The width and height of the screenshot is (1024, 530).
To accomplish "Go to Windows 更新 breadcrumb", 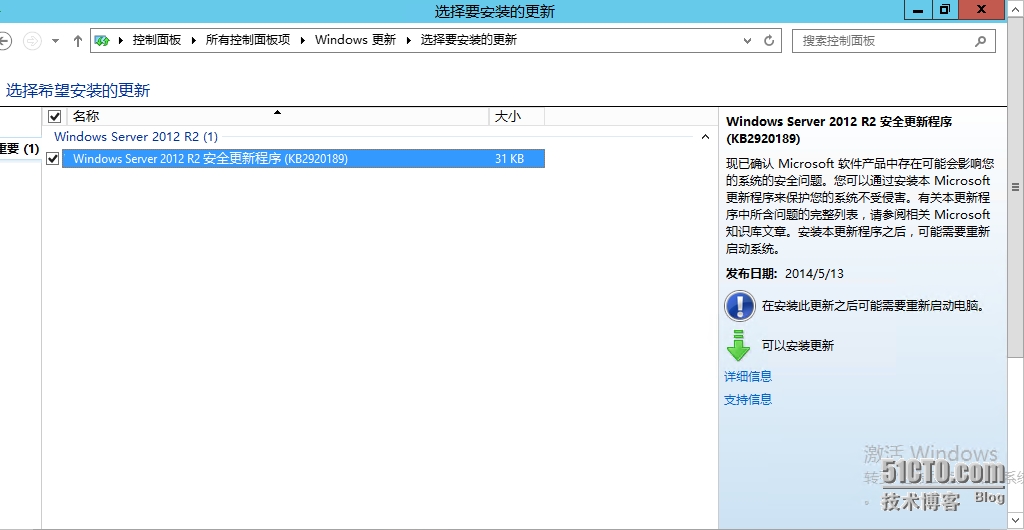I will [x=355, y=40].
